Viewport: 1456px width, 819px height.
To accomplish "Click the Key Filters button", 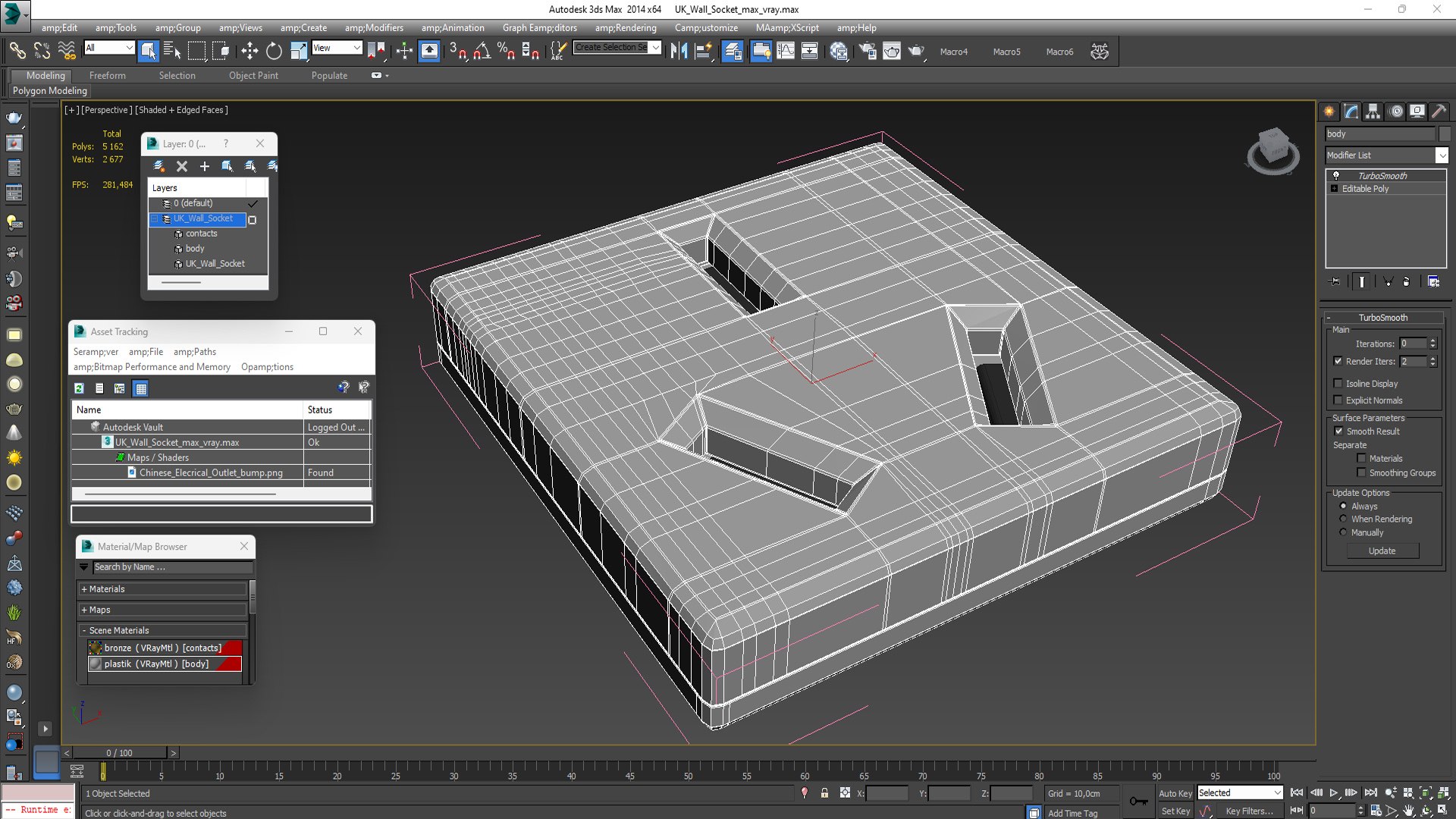I will (1250, 811).
